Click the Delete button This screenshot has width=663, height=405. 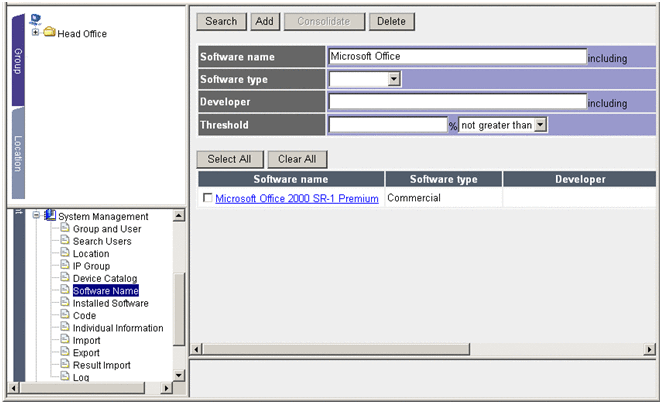point(392,22)
